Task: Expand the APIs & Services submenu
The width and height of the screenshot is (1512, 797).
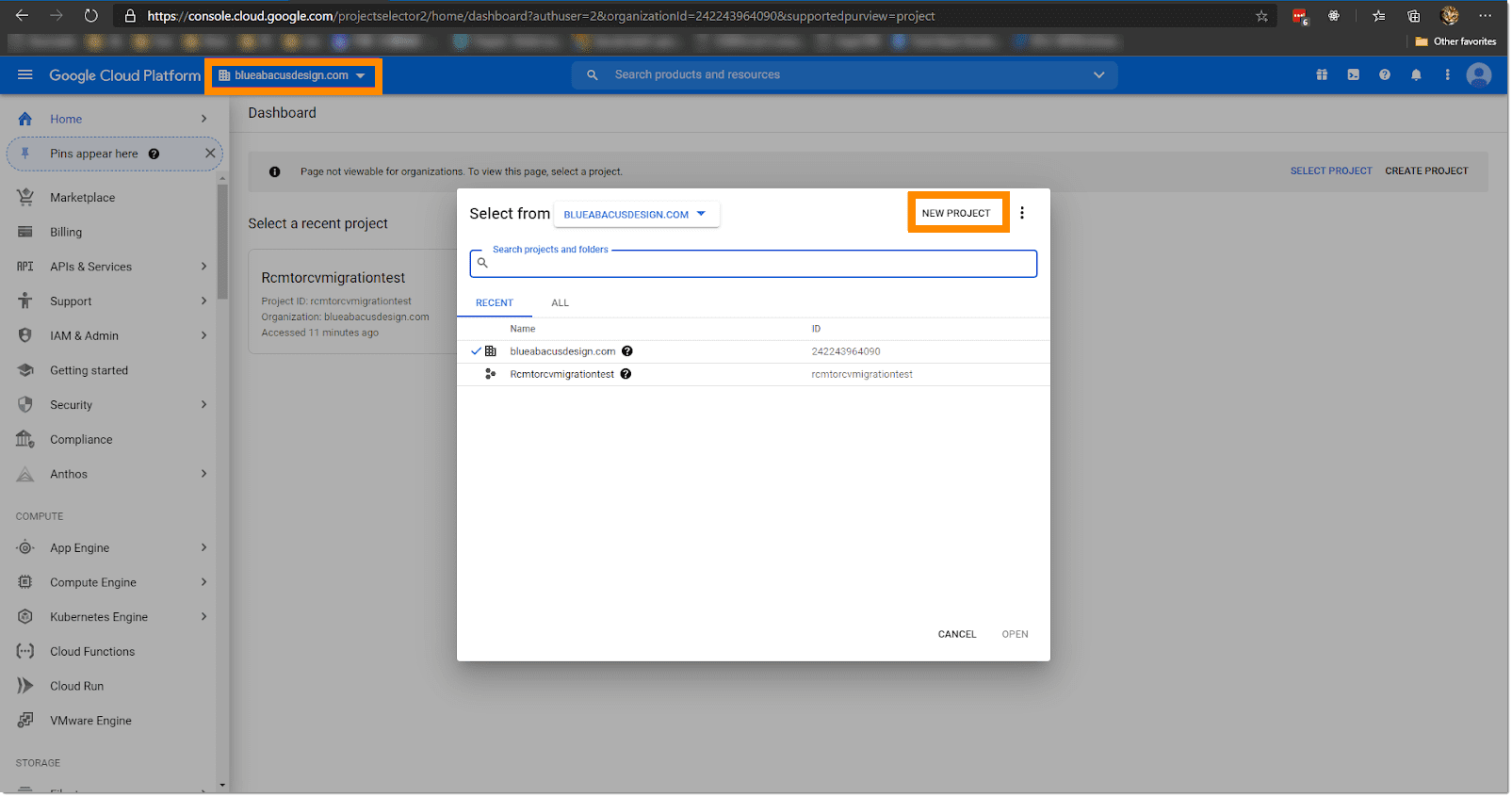Action: pyautogui.click(x=203, y=267)
